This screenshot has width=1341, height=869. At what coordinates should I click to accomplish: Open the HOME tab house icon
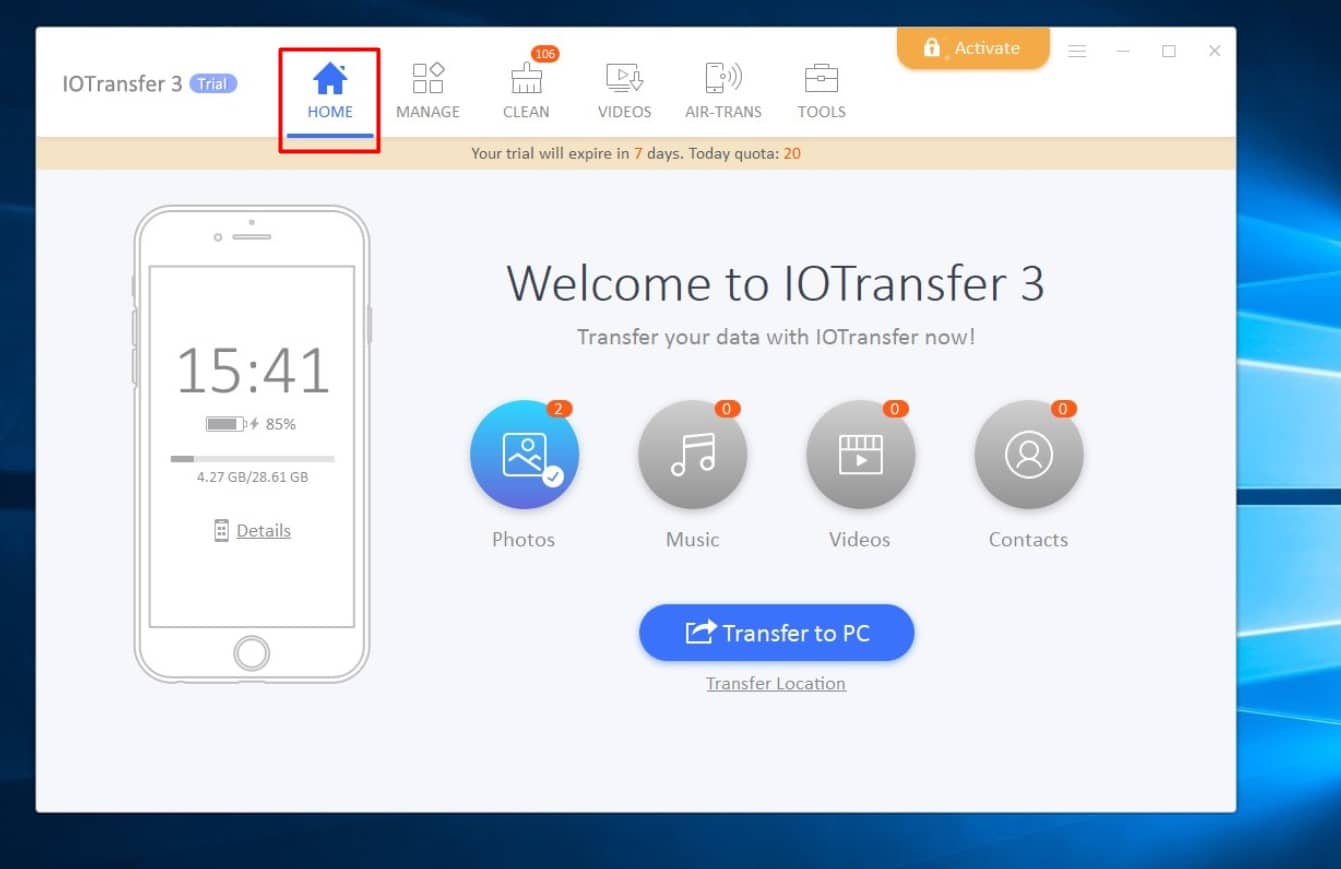(330, 79)
